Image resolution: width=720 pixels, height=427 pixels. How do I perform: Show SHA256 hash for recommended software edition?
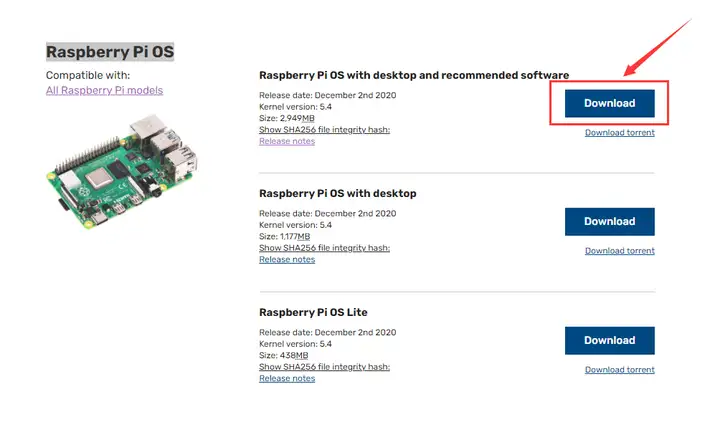(x=324, y=130)
